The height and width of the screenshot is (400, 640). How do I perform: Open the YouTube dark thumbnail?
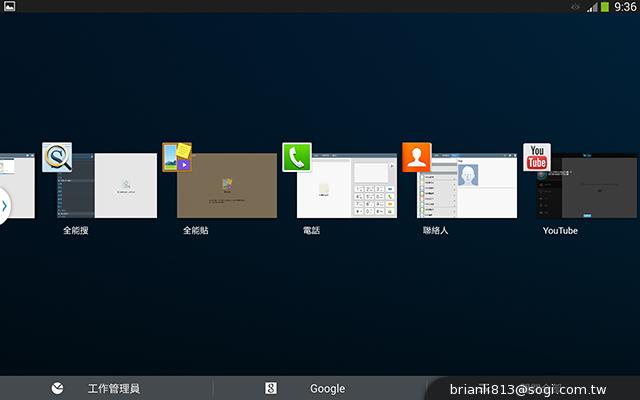coord(587,185)
